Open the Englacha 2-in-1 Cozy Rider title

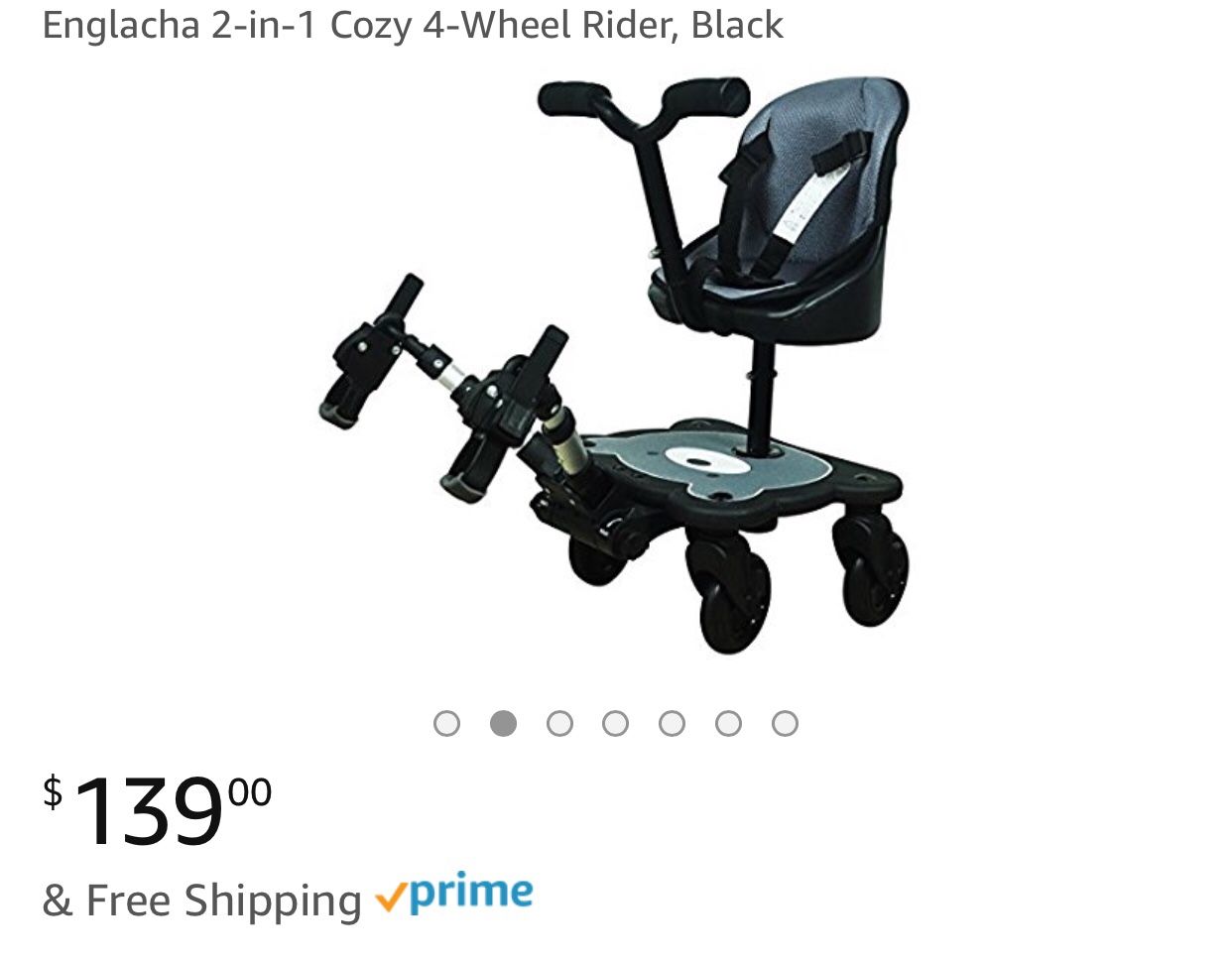click(413, 25)
